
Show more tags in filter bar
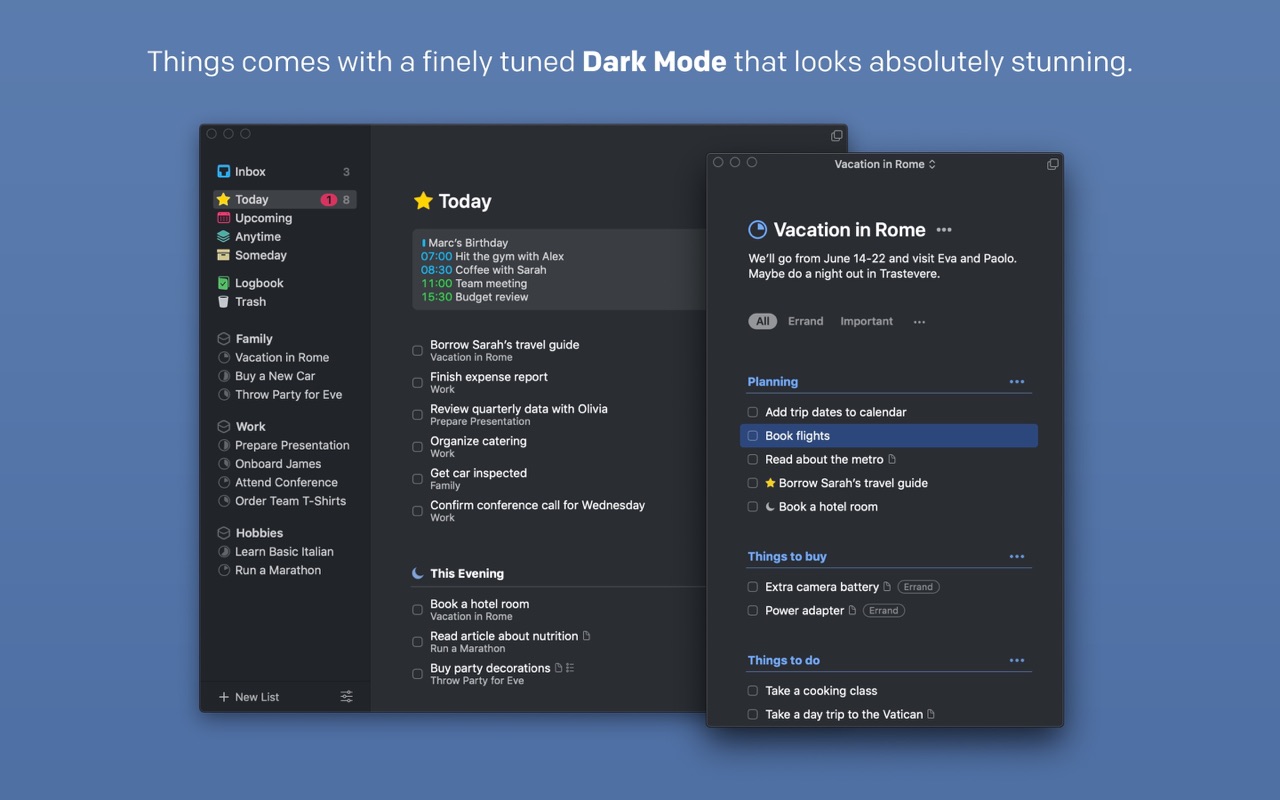(919, 322)
